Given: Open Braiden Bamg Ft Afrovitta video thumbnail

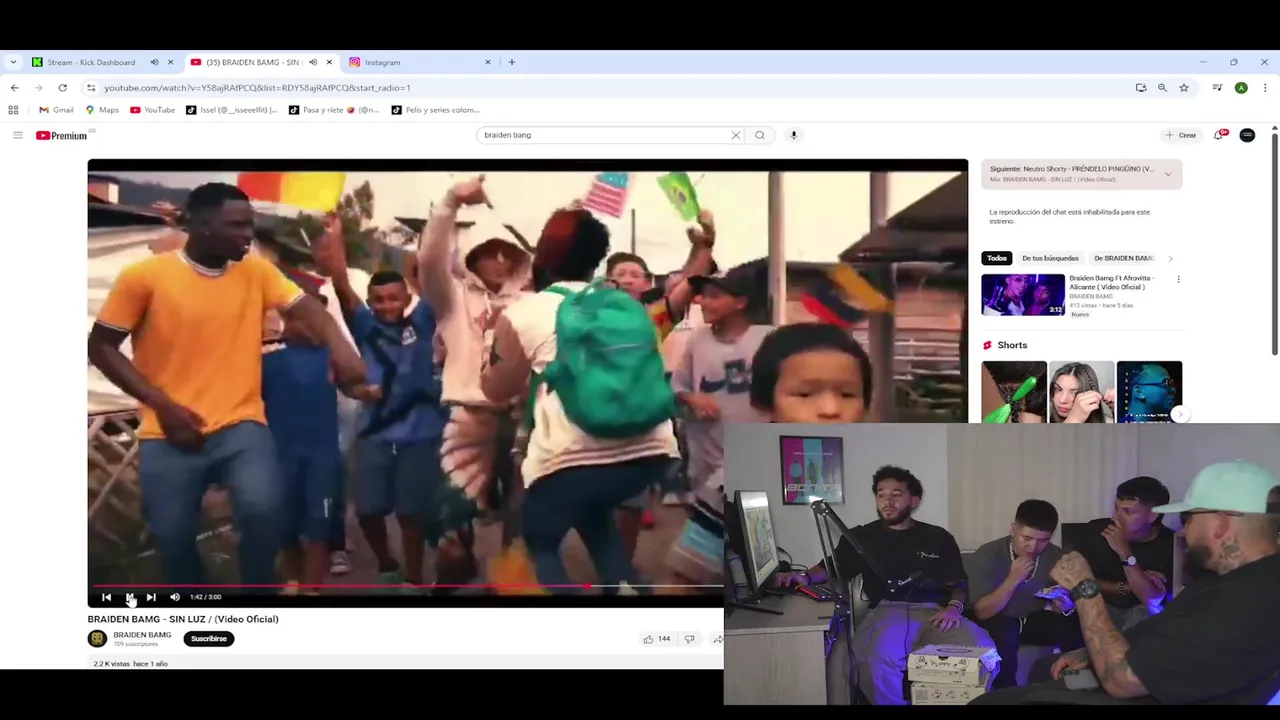Looking at the screenshot, I should coord(1023,295).
